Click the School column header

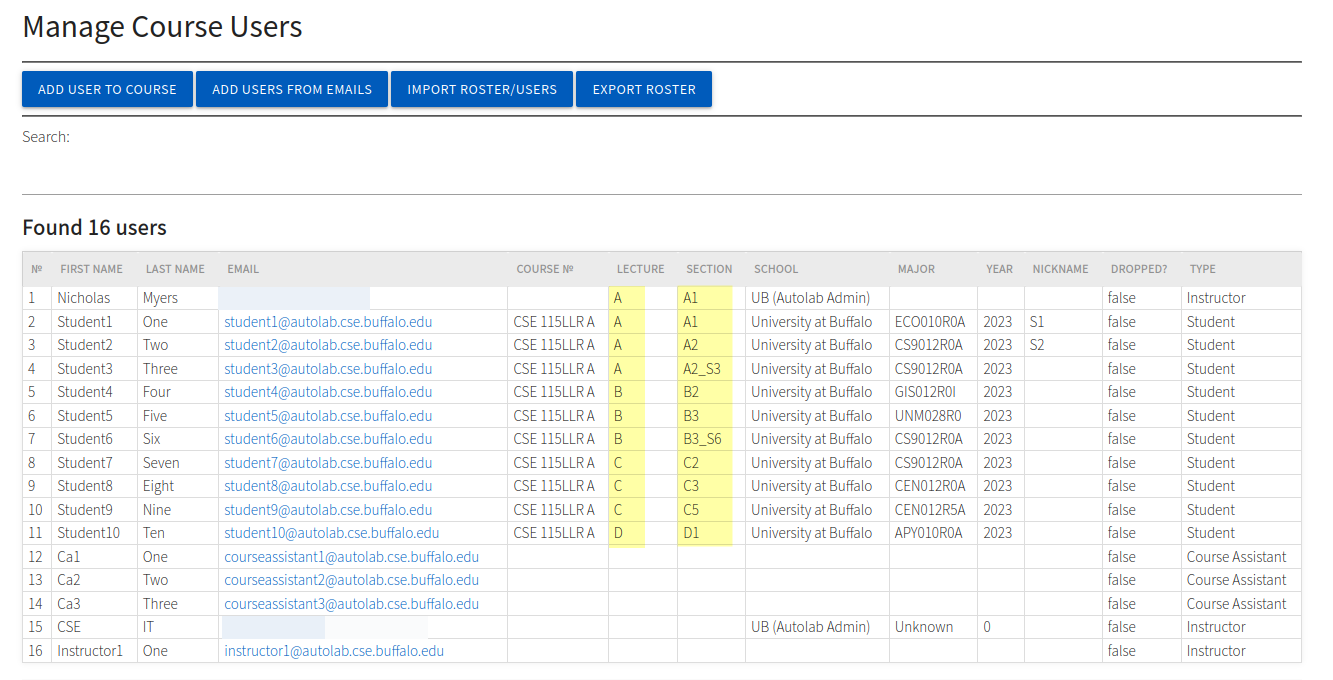(776, 269)
